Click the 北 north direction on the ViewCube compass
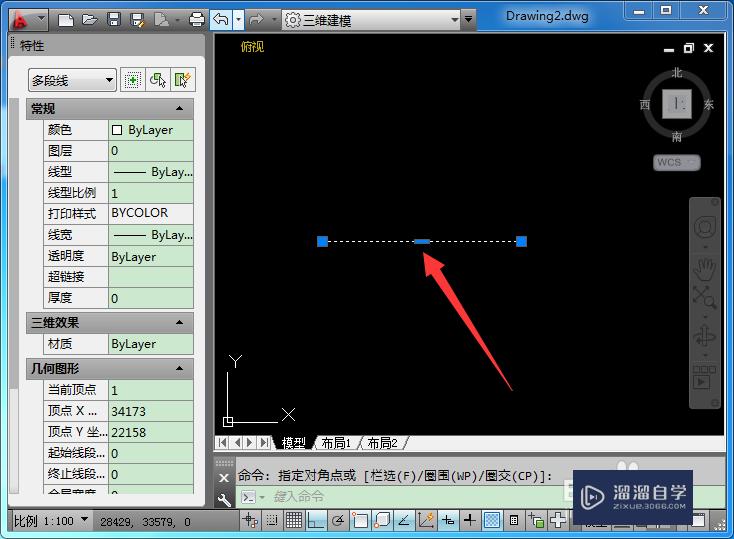Image resolution: width=734 pixels, height=539 pixels. tap(677, 73)
